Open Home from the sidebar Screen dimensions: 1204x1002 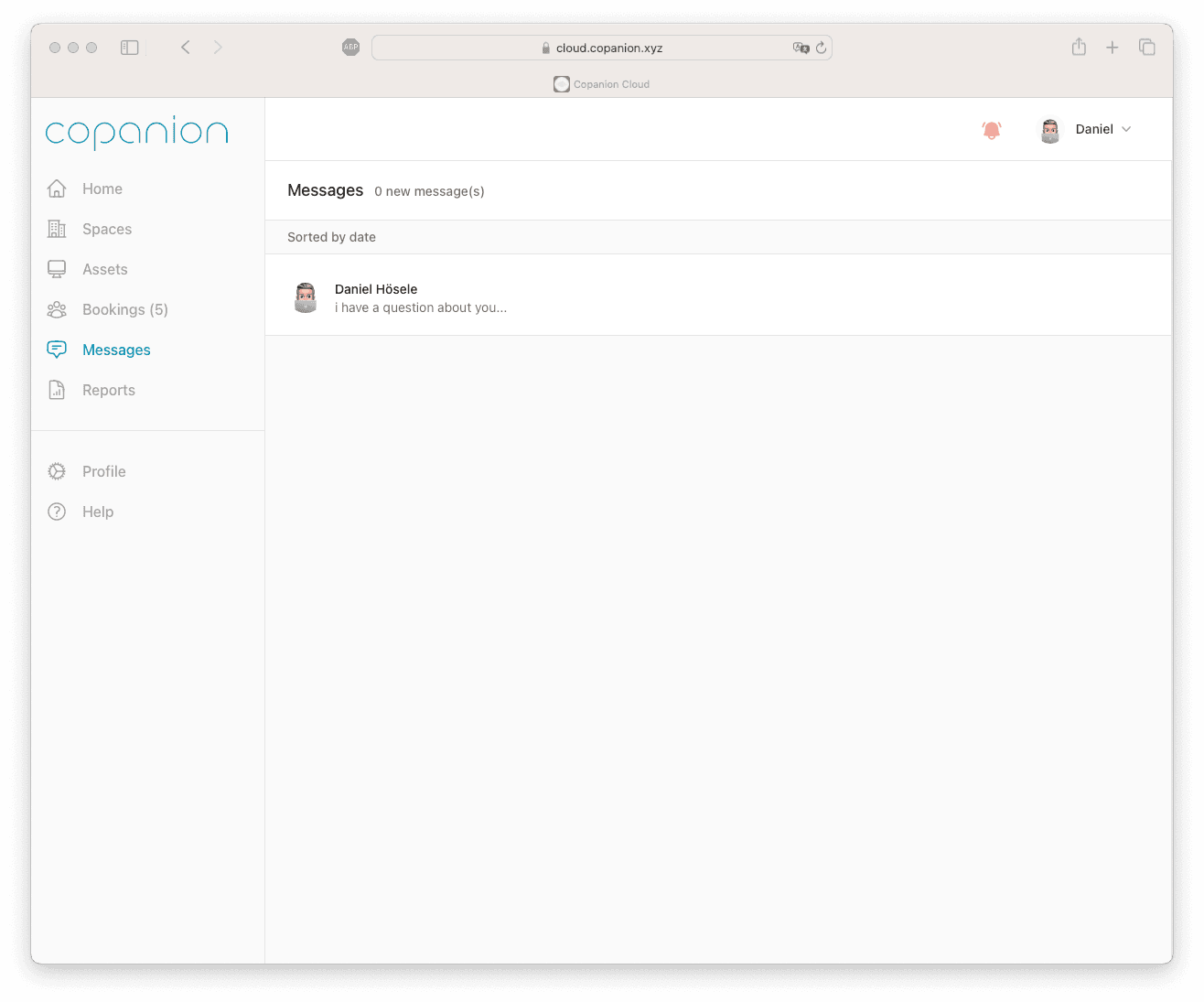point(102,189)
